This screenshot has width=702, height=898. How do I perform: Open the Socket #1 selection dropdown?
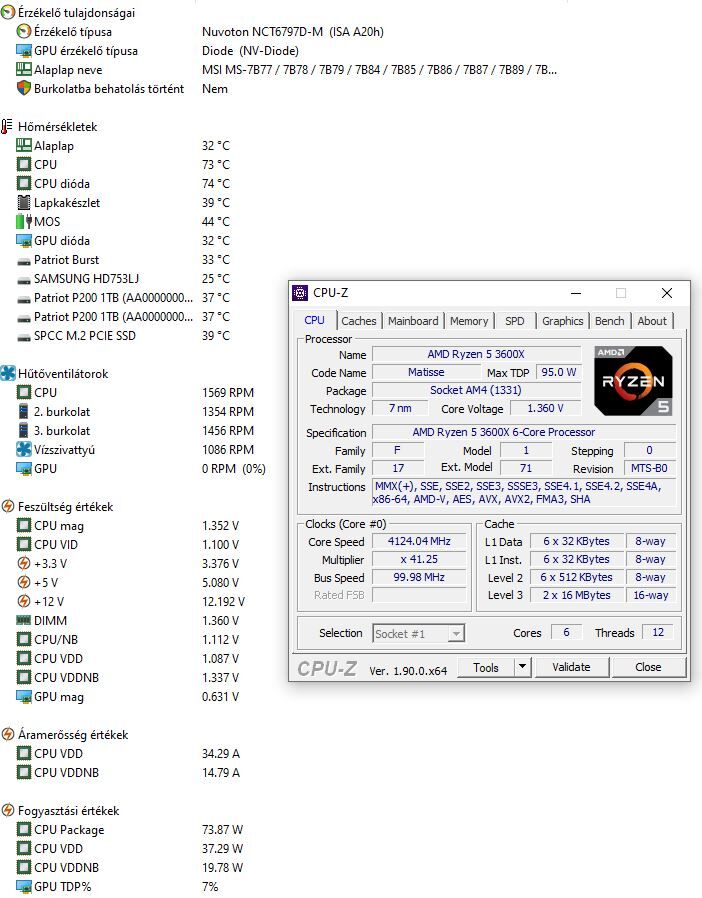point(419,633)
